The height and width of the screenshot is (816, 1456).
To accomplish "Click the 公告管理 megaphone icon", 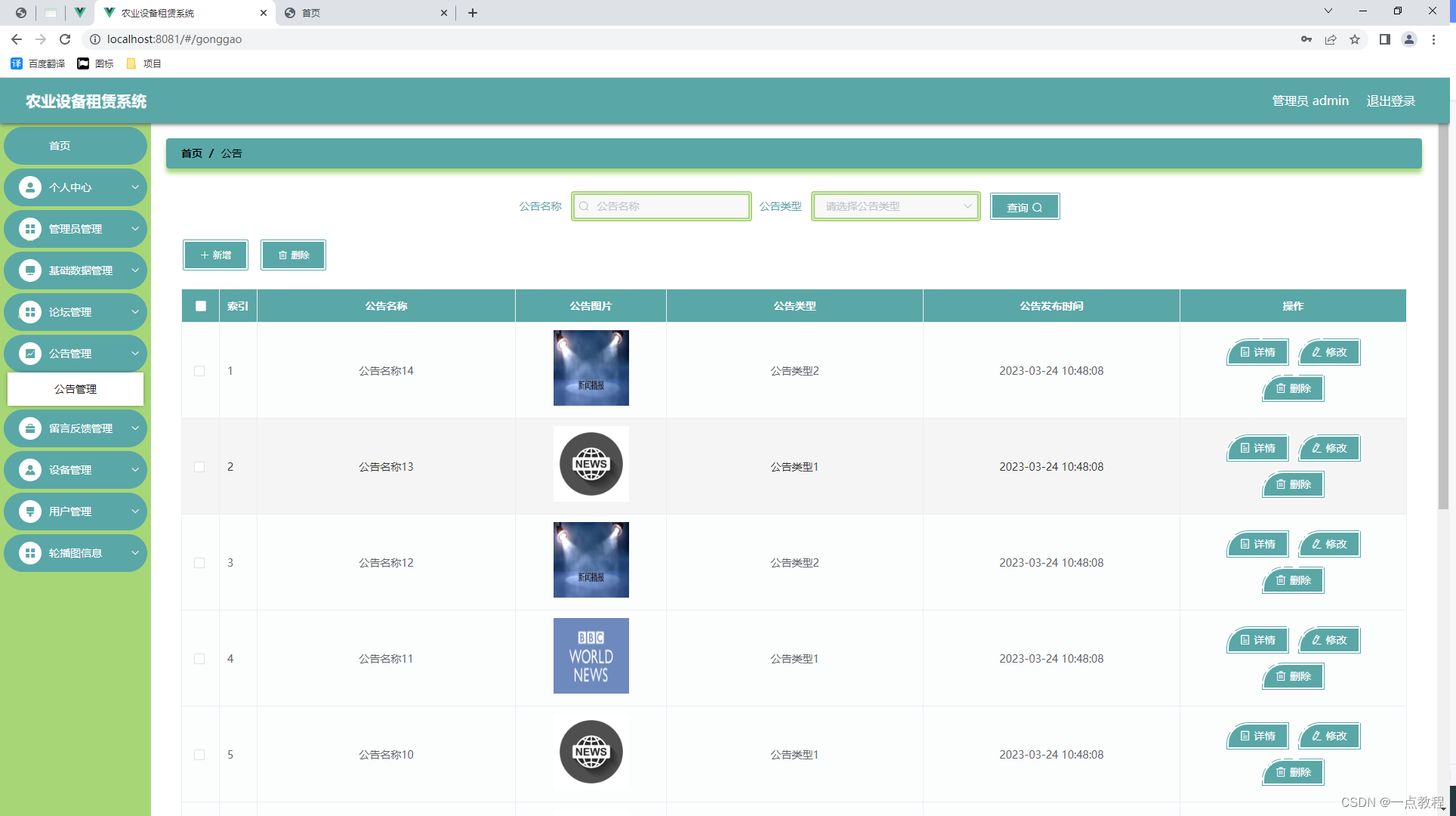I will (x=30, y=353).
